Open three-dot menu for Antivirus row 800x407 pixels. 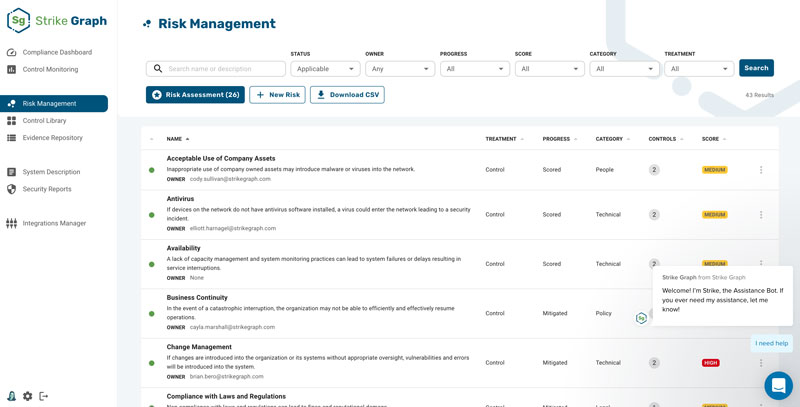pyautogui.click(x=761, y=215)
